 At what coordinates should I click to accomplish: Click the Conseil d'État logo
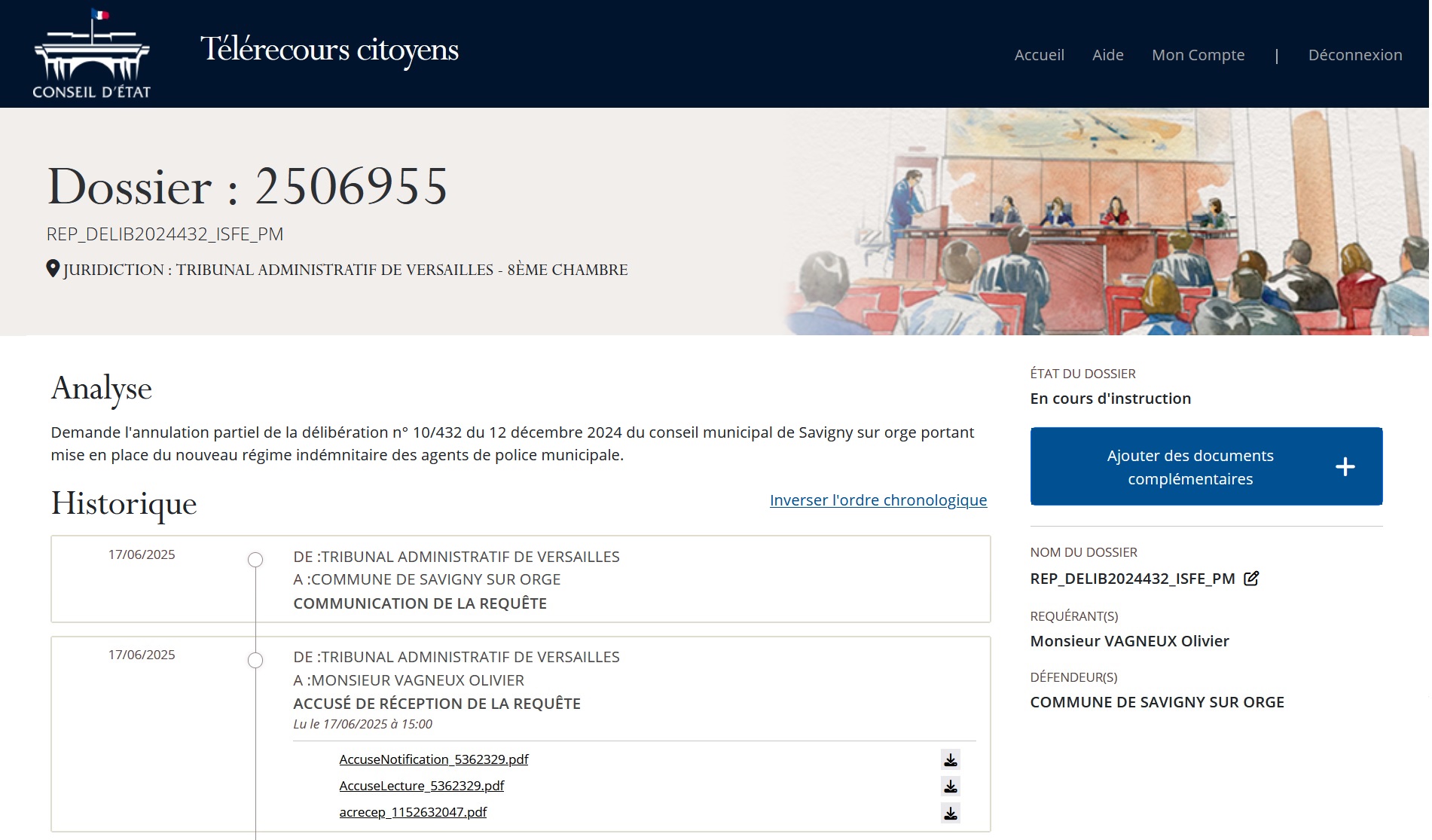coord(91,54)
